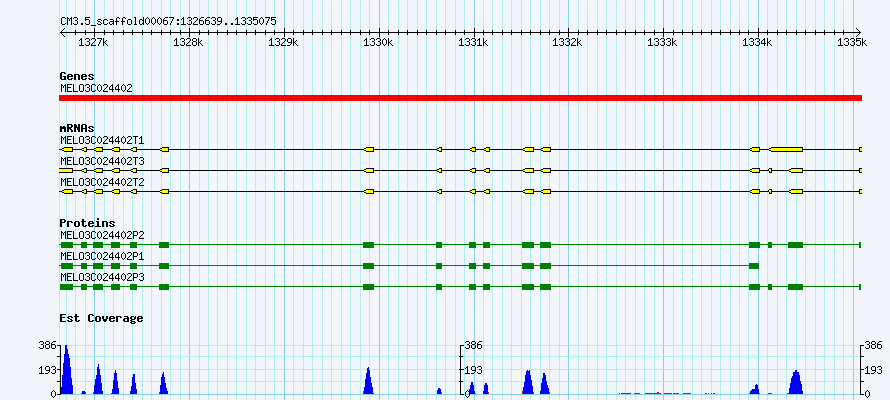
Task: Select the MELO3C024402T2 mRNA track label
Action: [102, 182]
